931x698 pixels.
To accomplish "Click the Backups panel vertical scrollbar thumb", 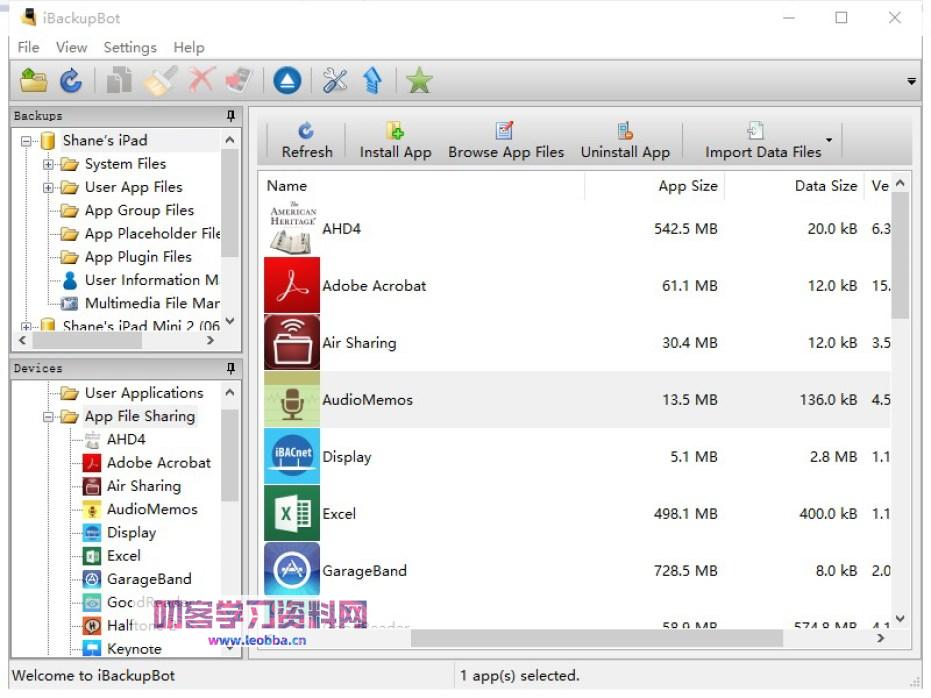I will (x=230, y=203).
